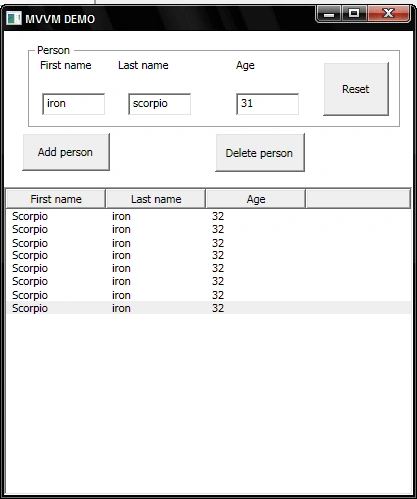Close the MVVM DEMO window
The height and width of the screenshot is (499, 417).
(x=388, y=14)
